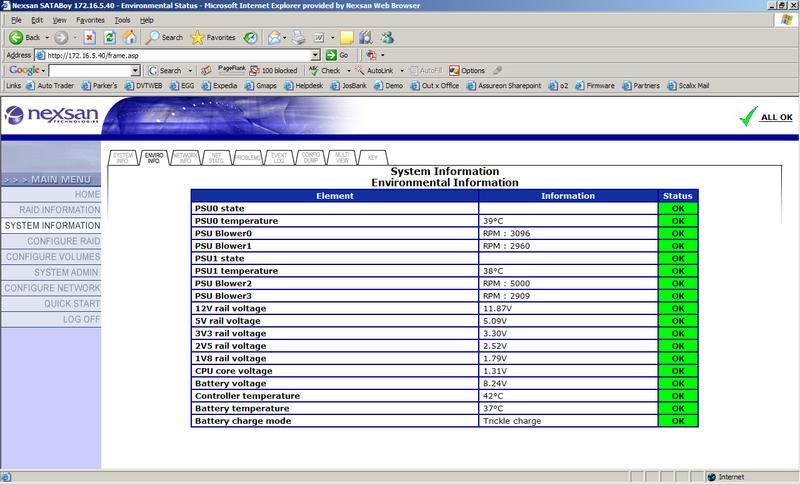Open CONFIGURE VOLUMES in the main menu
Image resolution: width=800 pixels, height=485 pixels.
click(51, 257)
